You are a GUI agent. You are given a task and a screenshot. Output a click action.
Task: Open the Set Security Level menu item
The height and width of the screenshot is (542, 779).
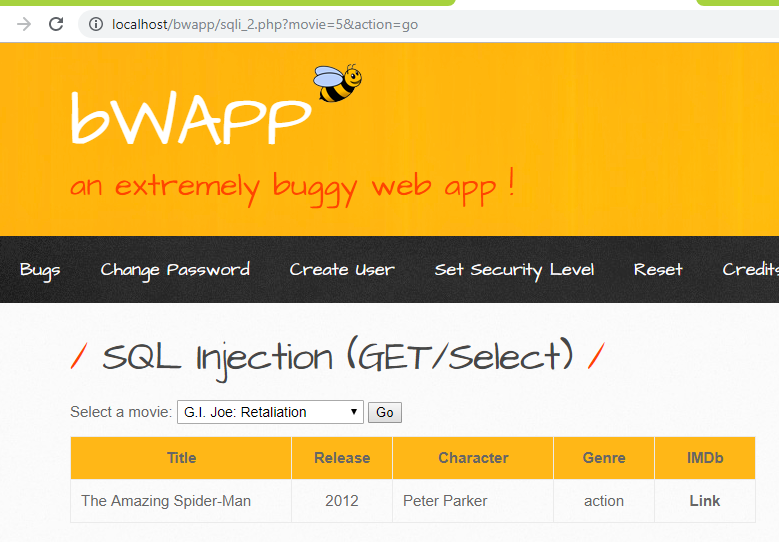tap(514, 270)
